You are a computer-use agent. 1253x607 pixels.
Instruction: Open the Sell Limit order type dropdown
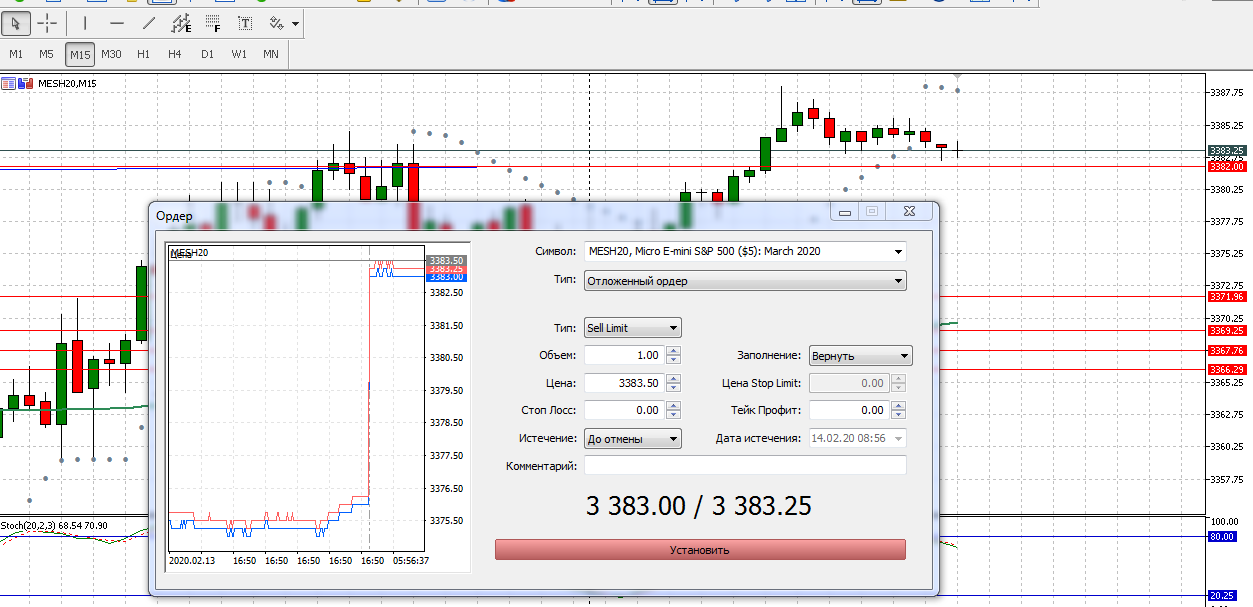click(632, 327)
